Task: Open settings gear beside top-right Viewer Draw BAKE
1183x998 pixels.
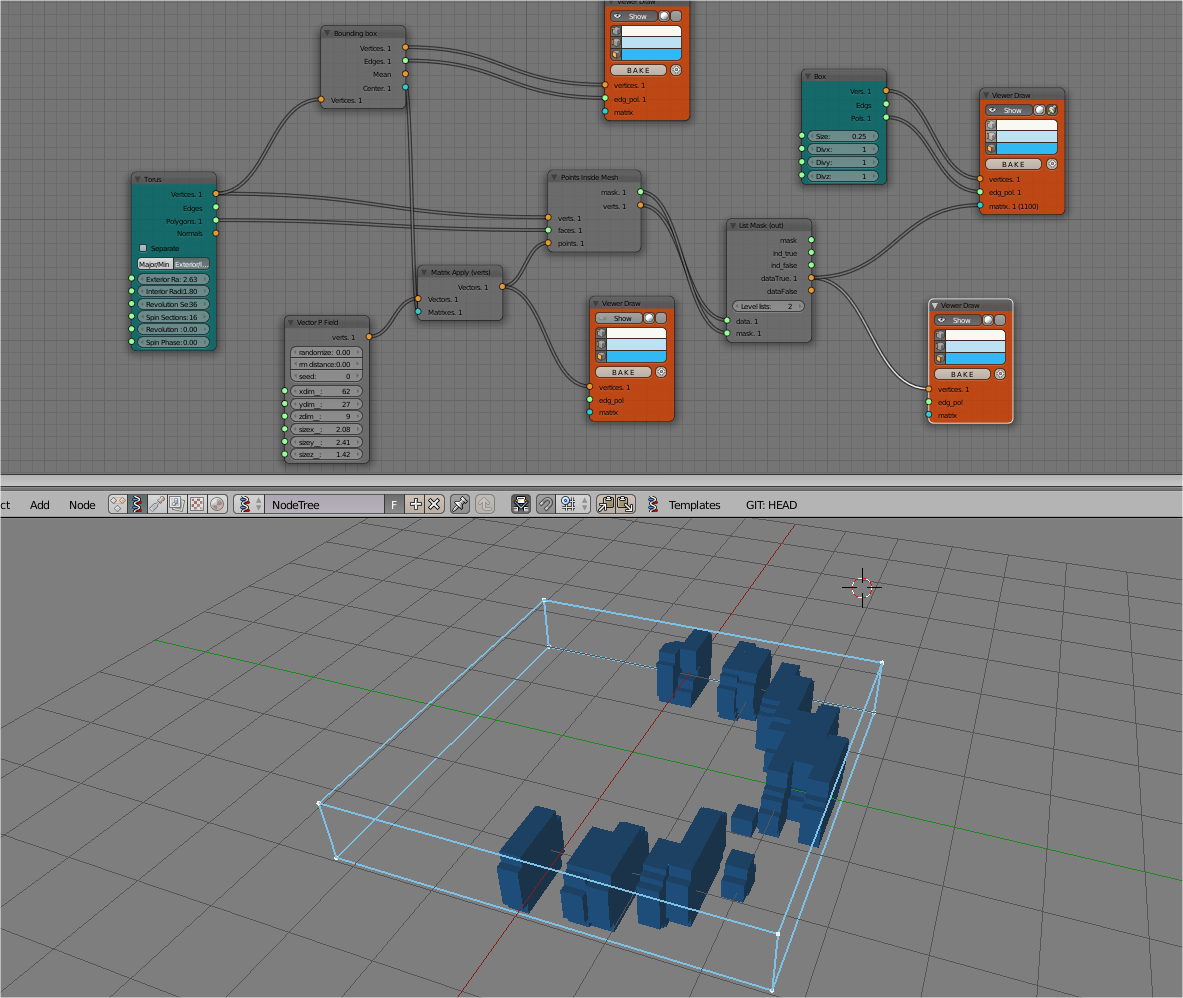Action: (x=1052, y=164)
